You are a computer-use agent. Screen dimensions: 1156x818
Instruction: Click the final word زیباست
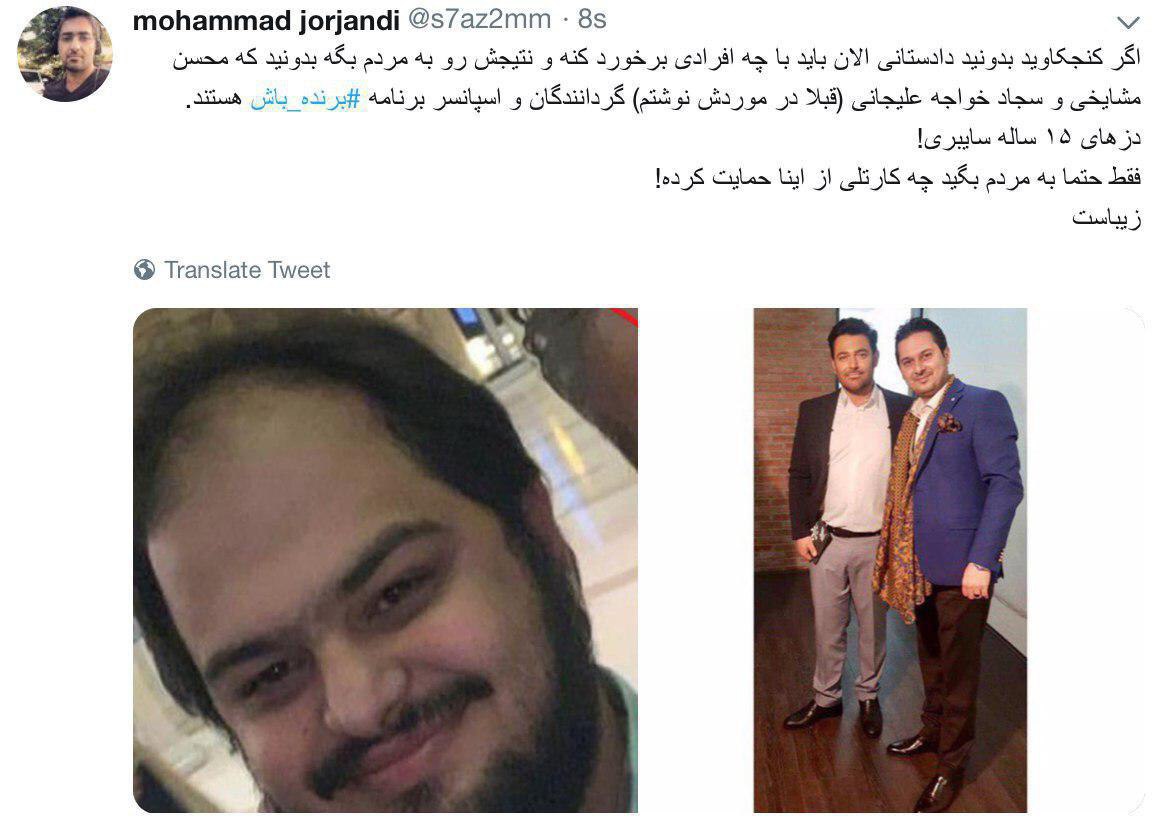[1107, 217]
